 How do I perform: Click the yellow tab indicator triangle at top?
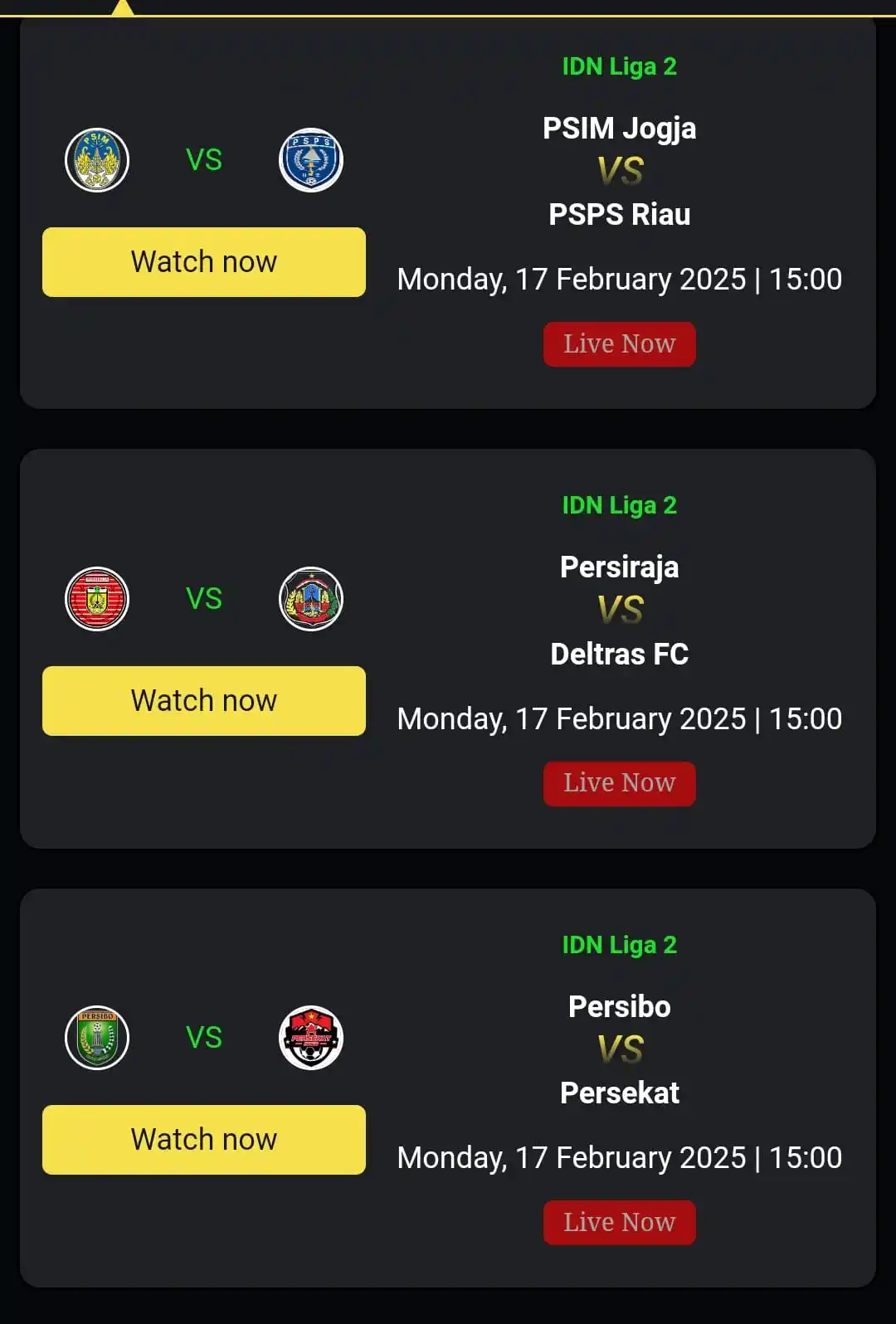[x=123, y=8]
